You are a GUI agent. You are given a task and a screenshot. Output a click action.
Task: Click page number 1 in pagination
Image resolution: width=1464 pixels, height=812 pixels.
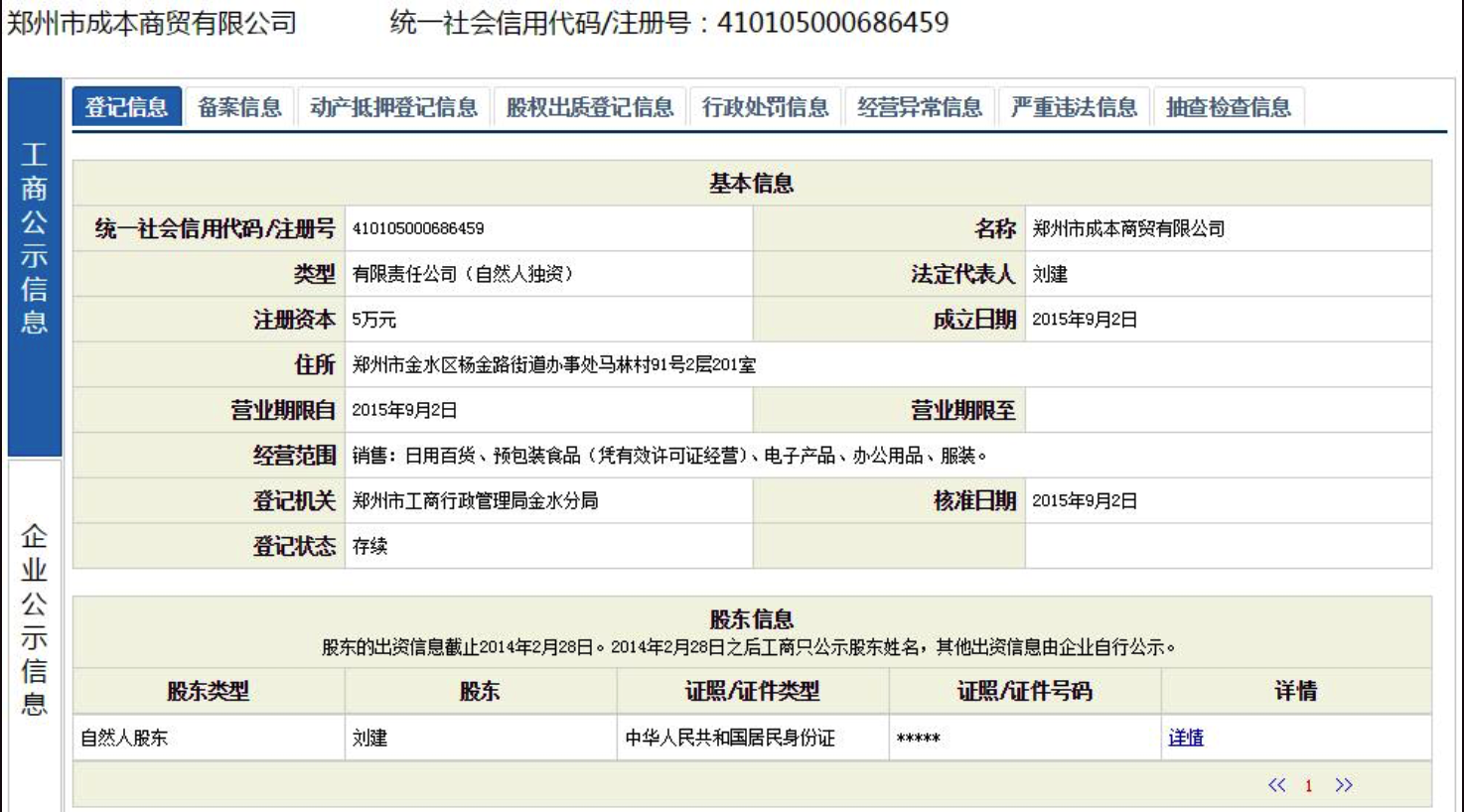coord(1309,786)
